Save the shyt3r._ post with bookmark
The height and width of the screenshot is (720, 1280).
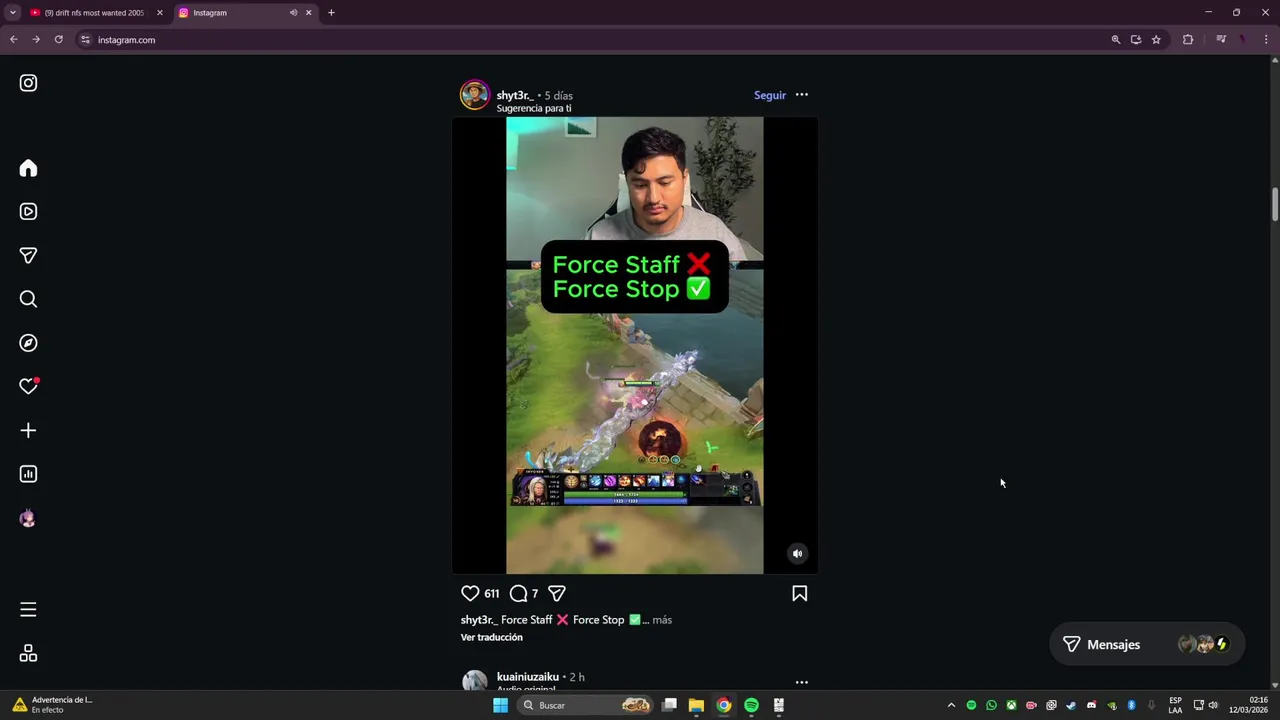(x=800, y=593)
